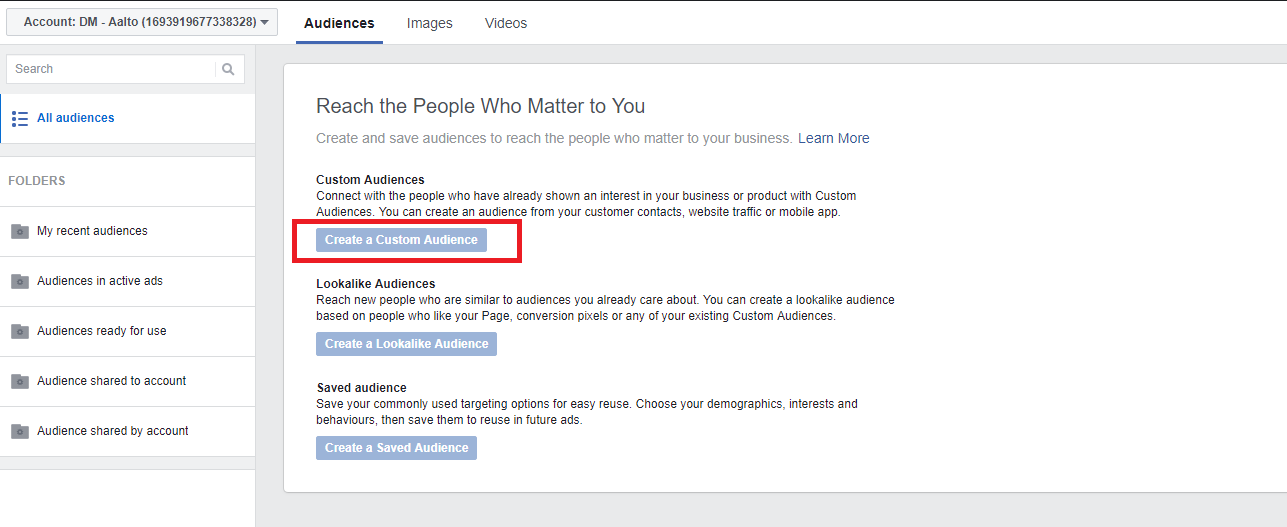1287x527 pixels.
Task: Select All audiences in the sidebar
Action: coord(127,118)
